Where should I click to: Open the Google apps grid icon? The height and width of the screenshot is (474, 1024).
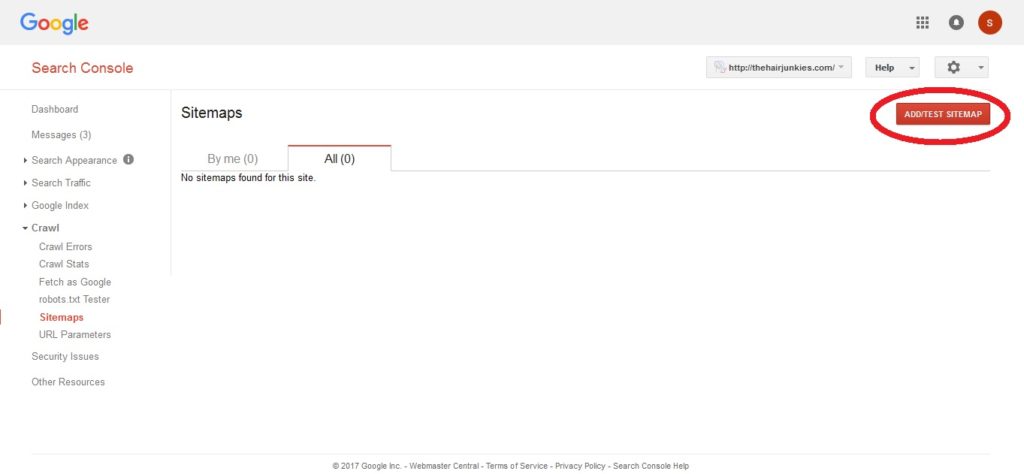pyautogui.click(x=922, y=23)
